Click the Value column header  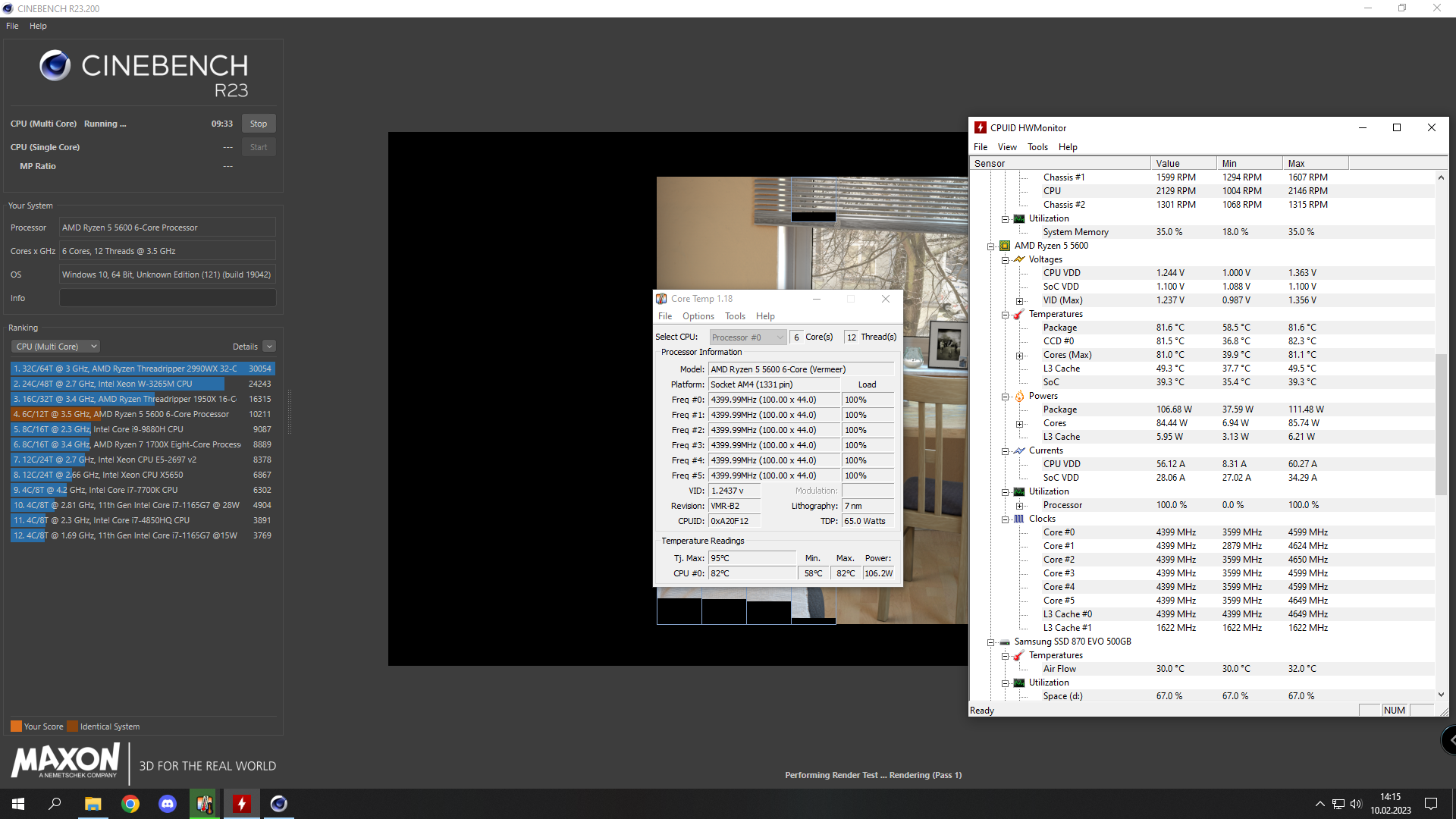(1183, 163)
